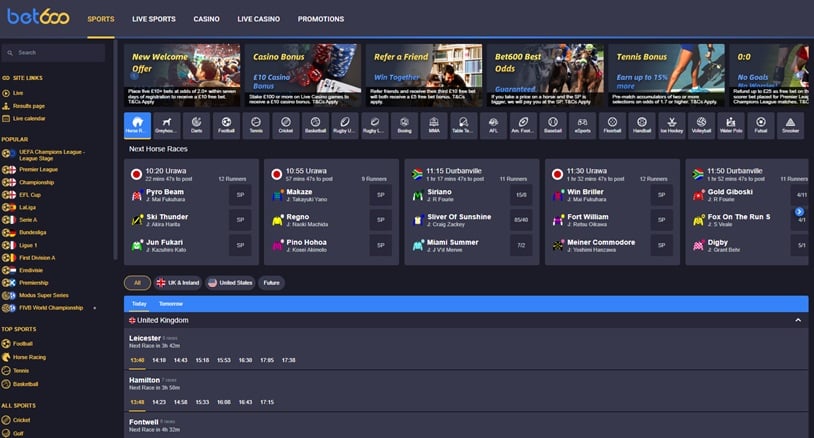Select the Greyhounds sport icon

(167, 125)
